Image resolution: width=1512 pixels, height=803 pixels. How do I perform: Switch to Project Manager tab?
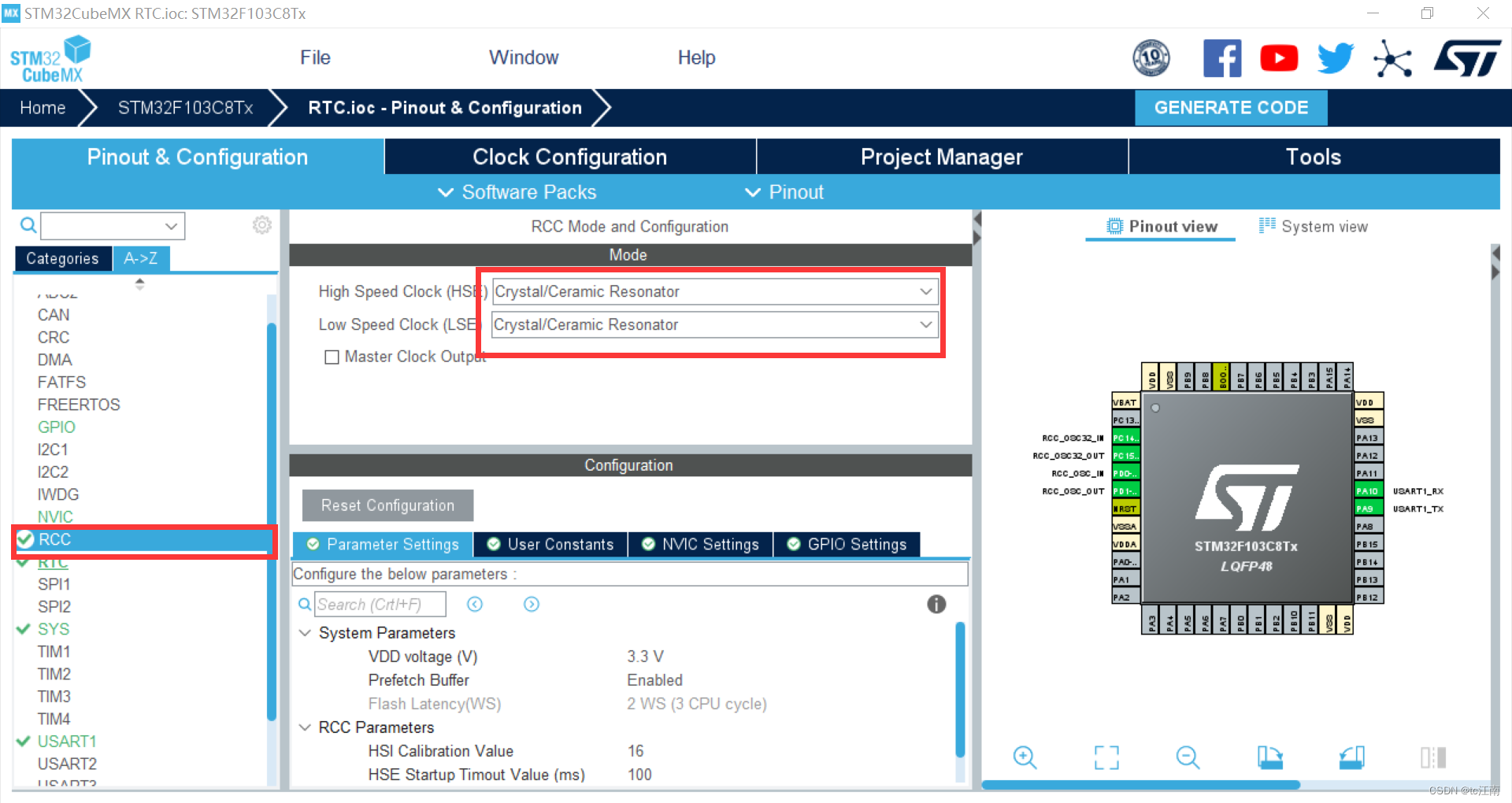click(942, 157)
